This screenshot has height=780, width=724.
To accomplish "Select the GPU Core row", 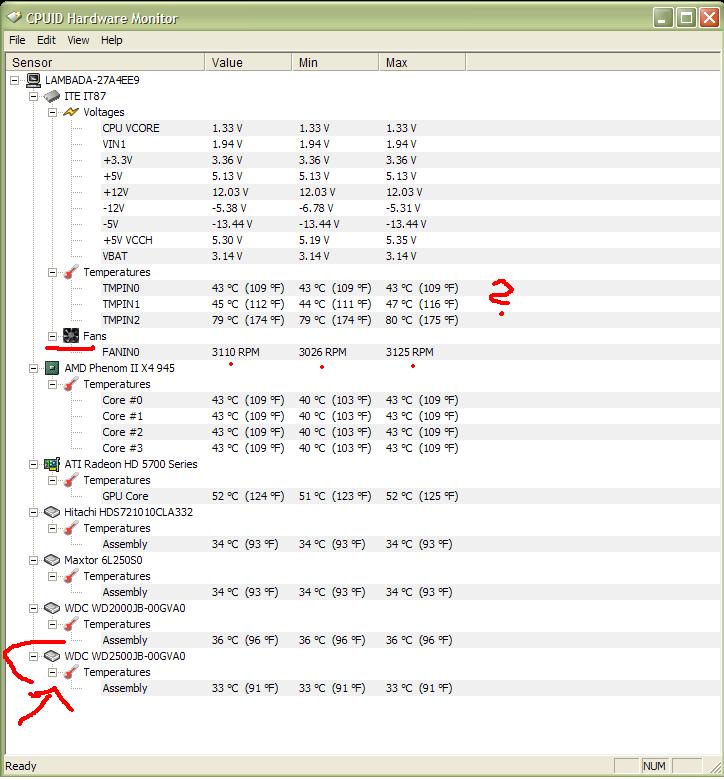I will click(410, 496).
